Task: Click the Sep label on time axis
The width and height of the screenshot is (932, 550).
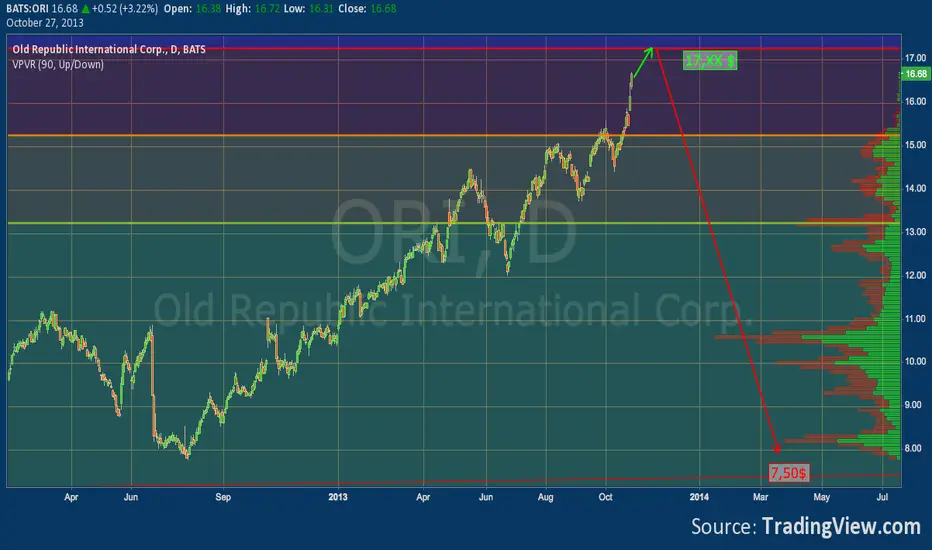Action: 223,497
